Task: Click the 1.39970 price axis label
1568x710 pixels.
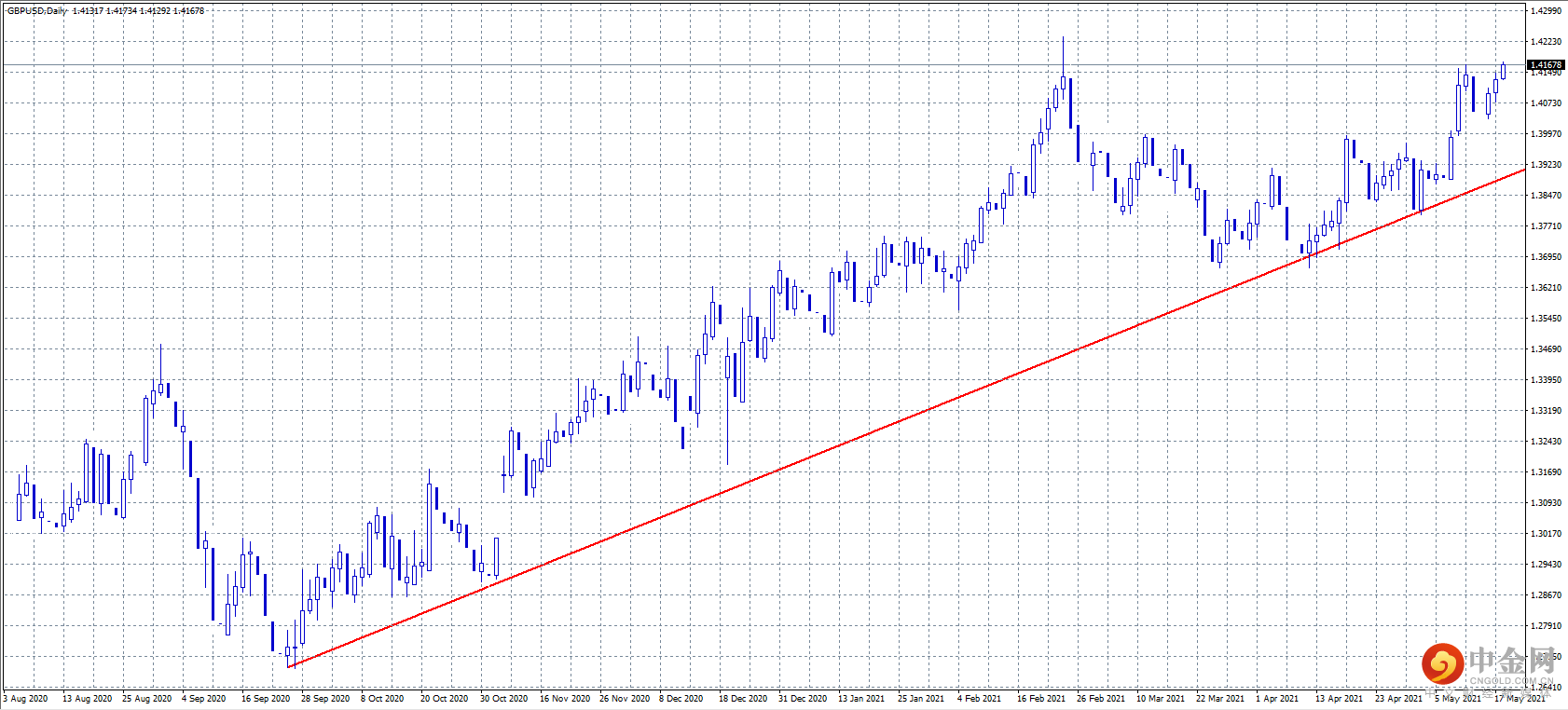Action: (x=1547, y=134)
